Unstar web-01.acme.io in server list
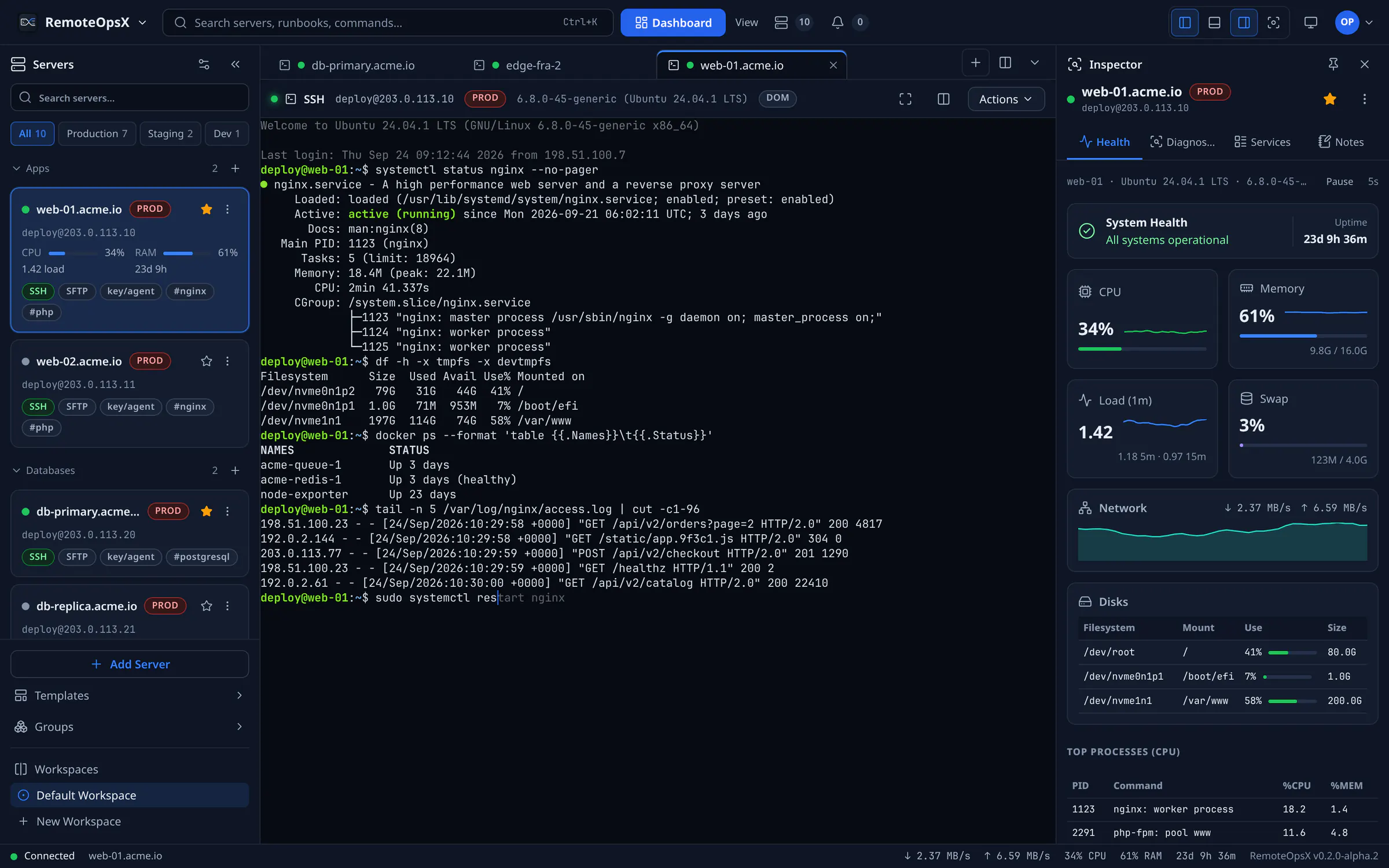 (206, 209)
